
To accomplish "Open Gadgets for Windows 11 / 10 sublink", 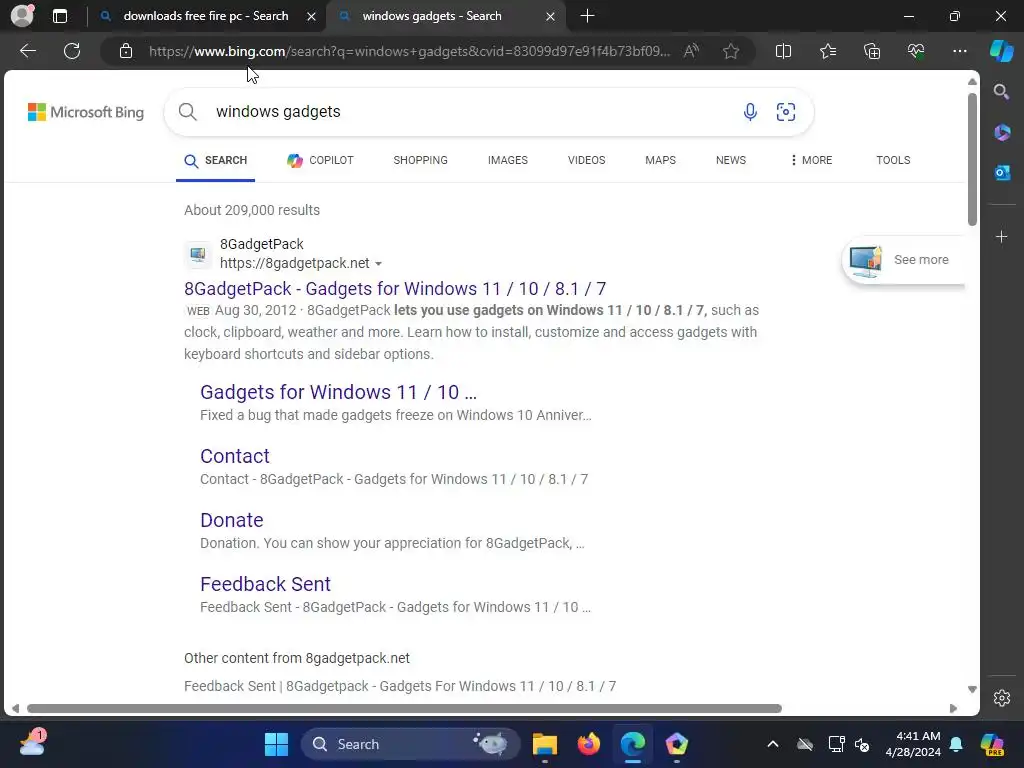I will pyautogui.click(x=338, y=392).
